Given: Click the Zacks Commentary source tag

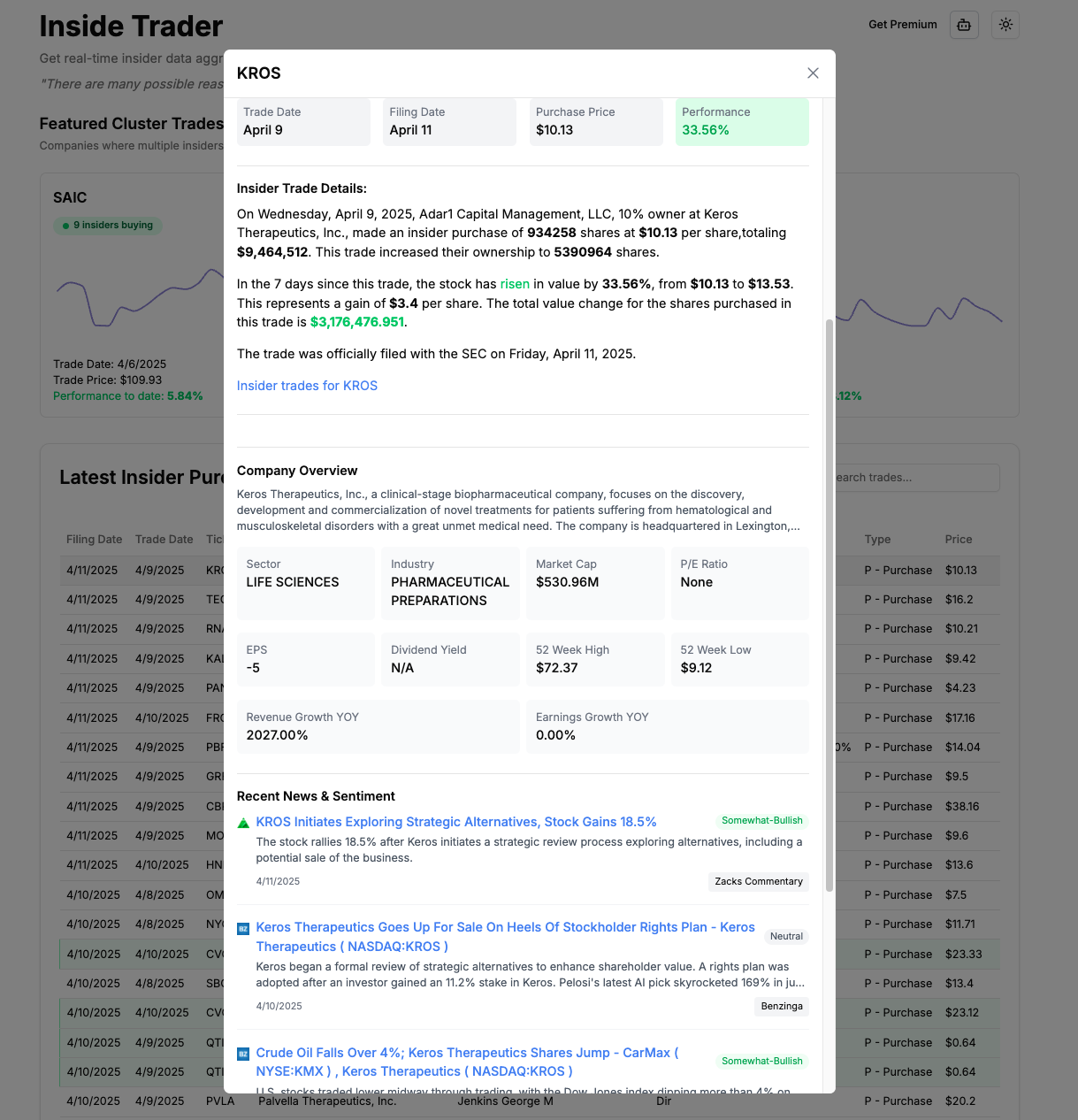Looking at the screenshot, I should tap(759, 881).
